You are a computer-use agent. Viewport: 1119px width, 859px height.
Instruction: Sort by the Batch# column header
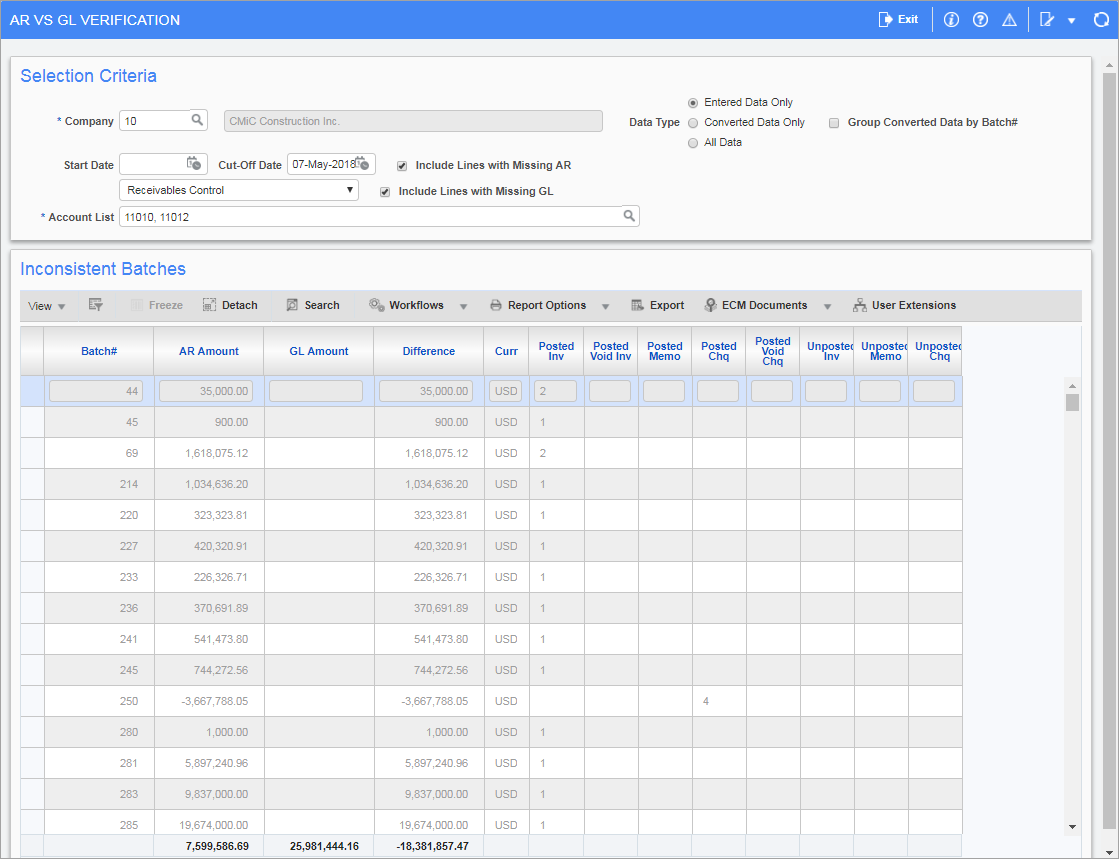98,351
